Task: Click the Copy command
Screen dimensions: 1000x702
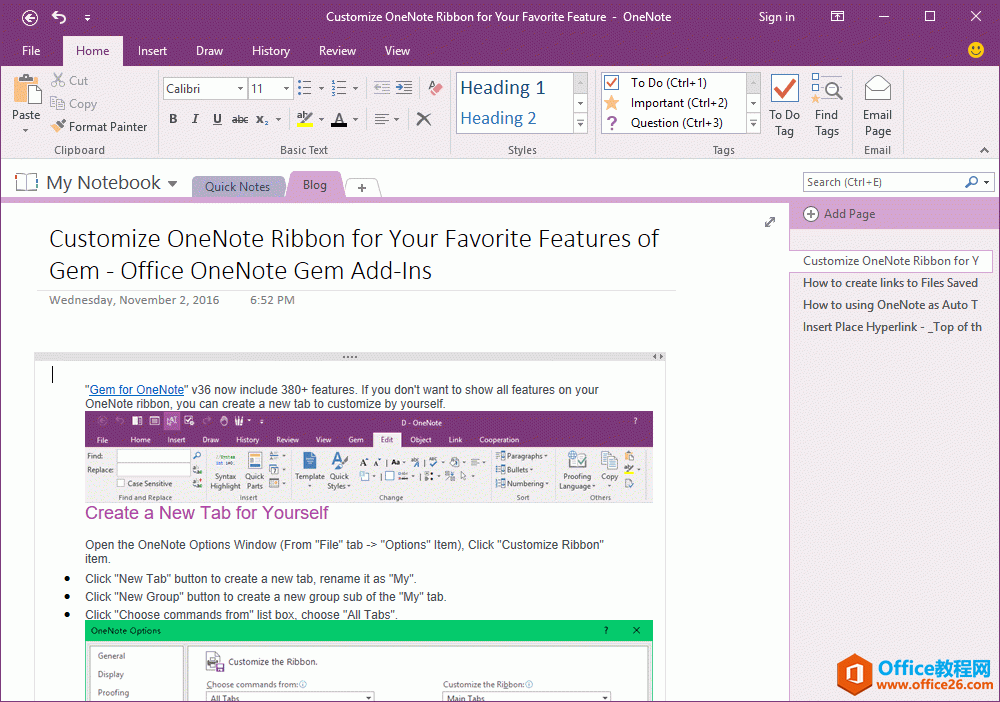Action: 73,103
